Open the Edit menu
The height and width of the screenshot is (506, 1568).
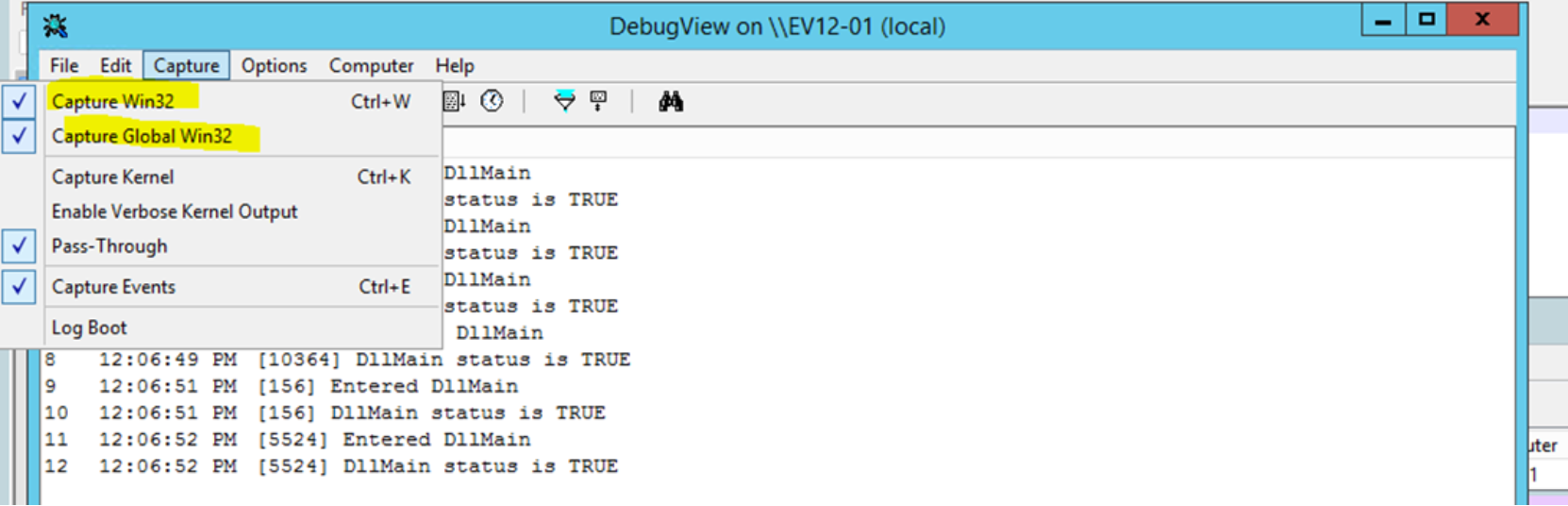point(115,65)
